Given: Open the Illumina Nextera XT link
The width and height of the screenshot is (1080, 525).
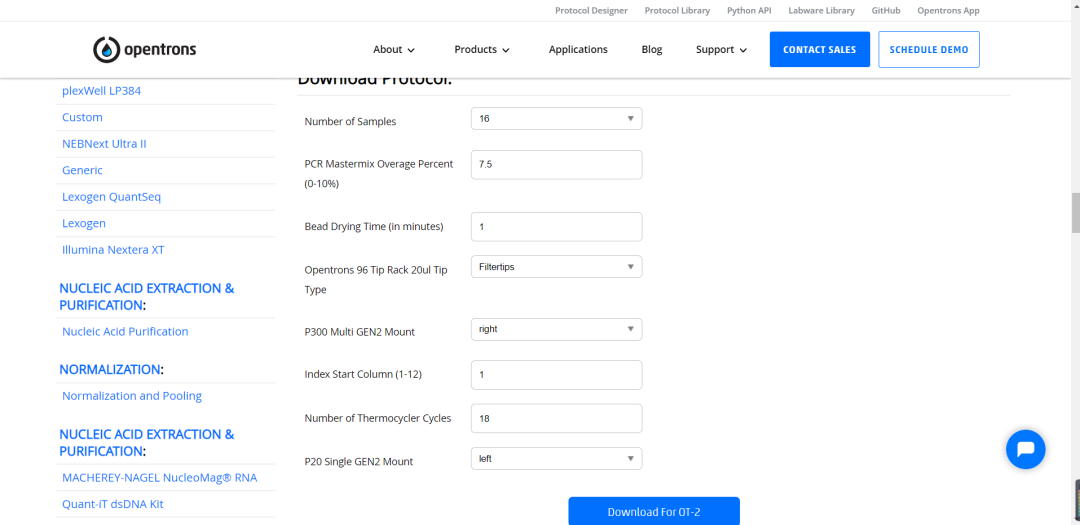Looking at the screenshot, I should 113,250.
